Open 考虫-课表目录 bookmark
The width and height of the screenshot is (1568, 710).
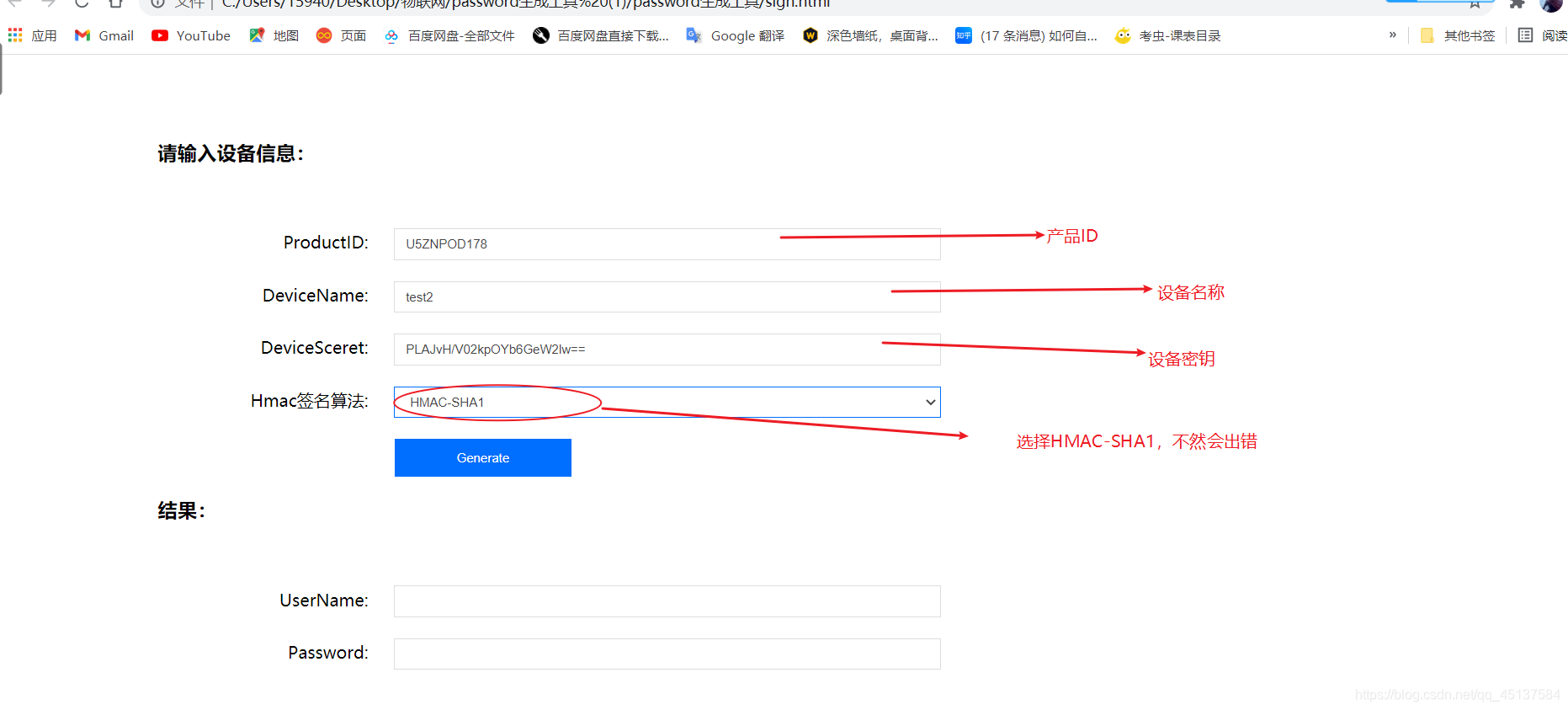[1167, 35]
